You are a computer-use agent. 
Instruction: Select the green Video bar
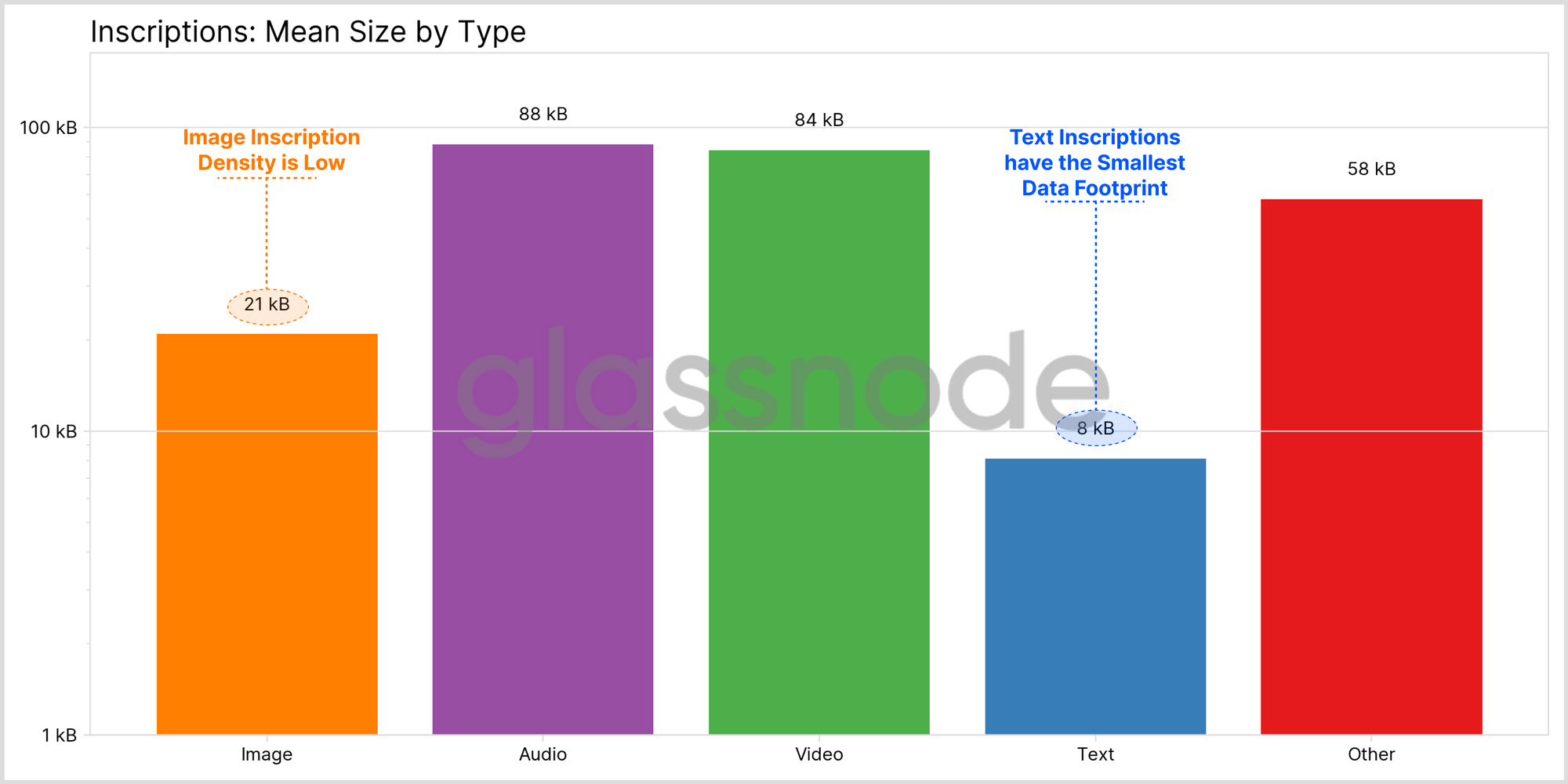pos(819,442)
